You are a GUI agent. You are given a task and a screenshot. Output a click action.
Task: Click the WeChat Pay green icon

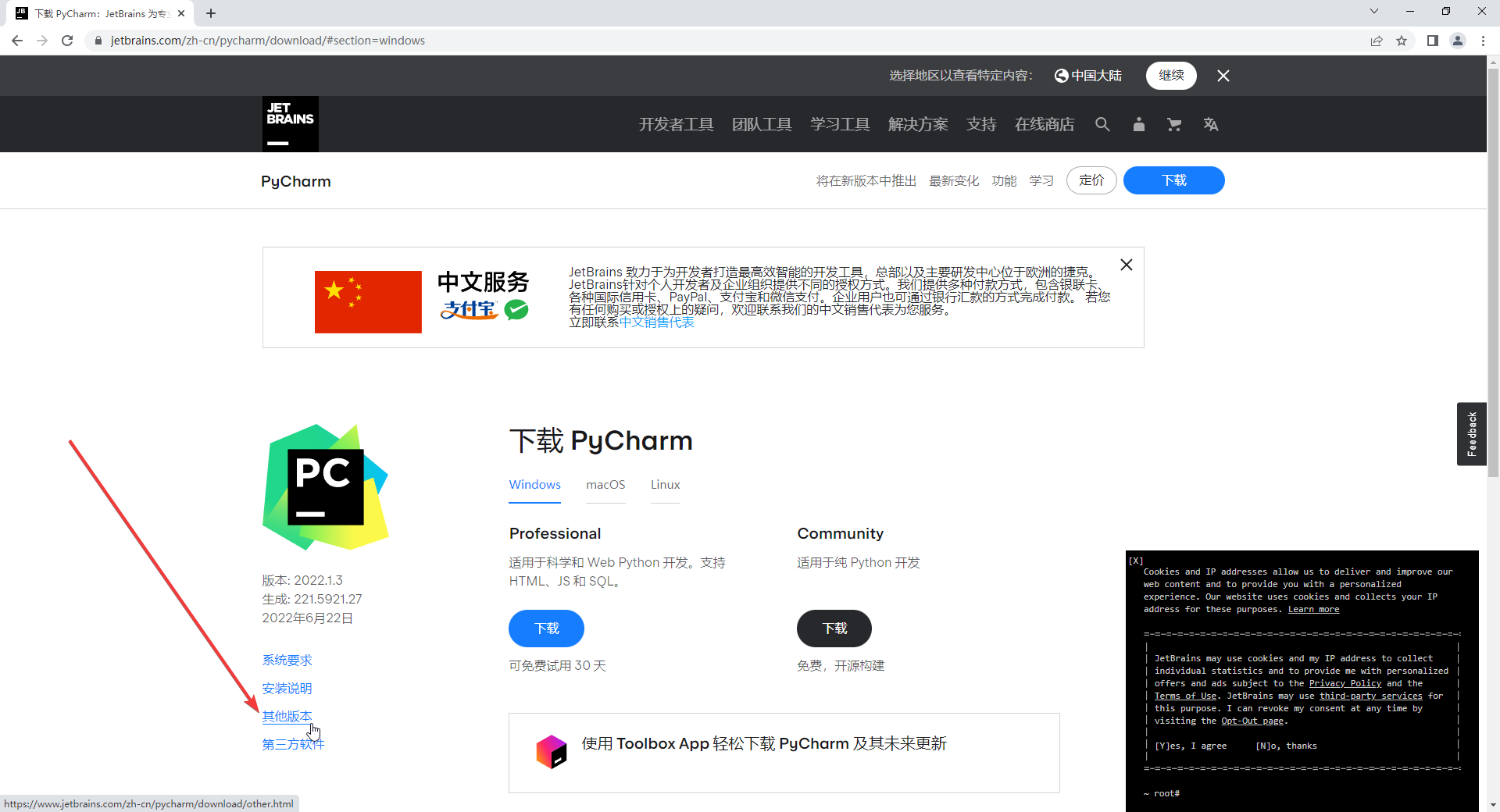point(516,310)
